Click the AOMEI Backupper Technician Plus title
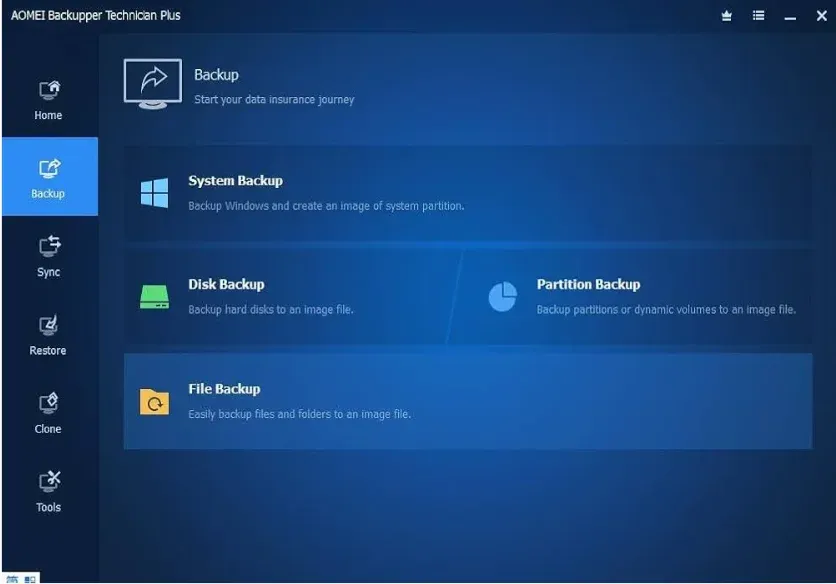The image size is (836, 584). (96, 15)
